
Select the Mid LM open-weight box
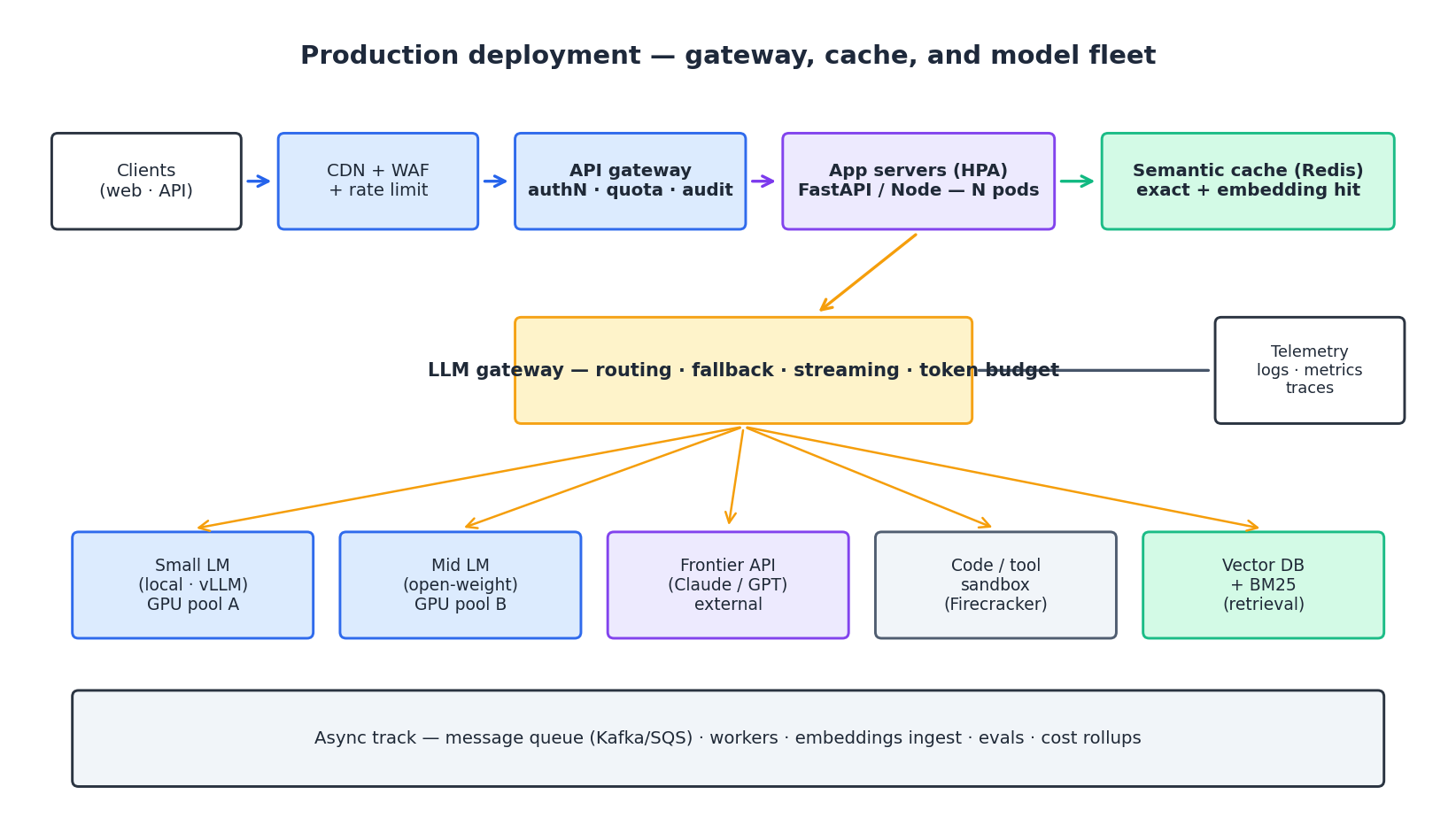pyautogui.click(x=460, y=584)
